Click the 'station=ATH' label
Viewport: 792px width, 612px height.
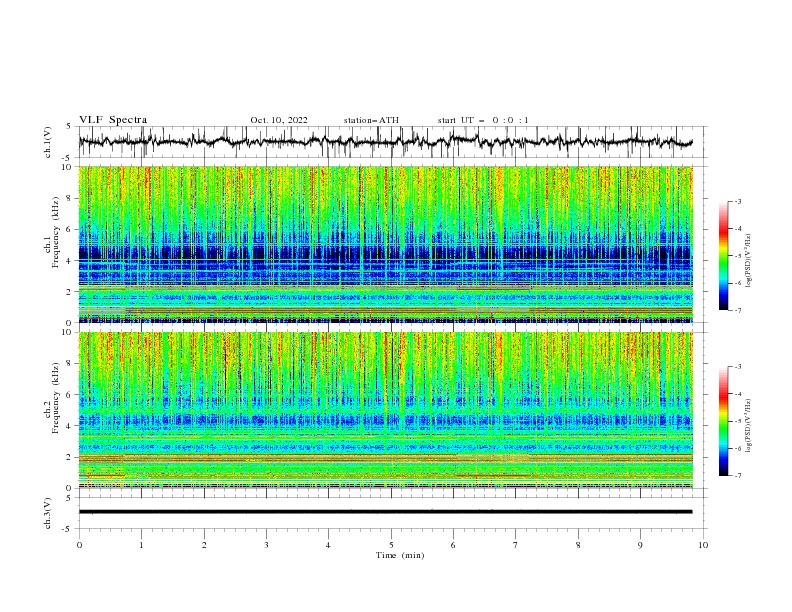371,120
